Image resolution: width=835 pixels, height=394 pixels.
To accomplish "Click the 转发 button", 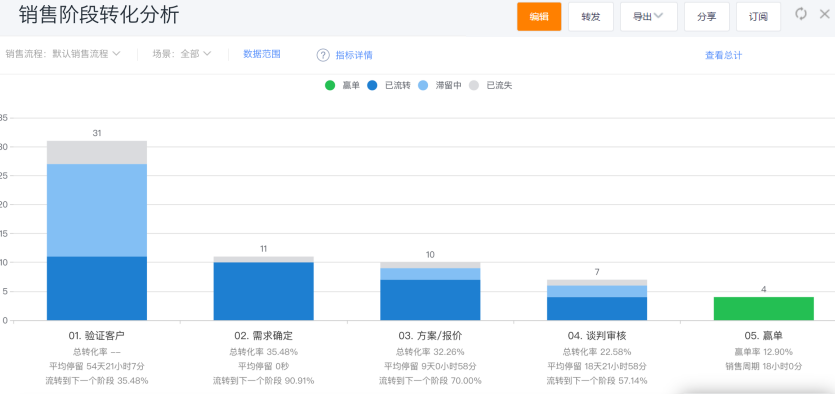I will click(x=591, y=17).
